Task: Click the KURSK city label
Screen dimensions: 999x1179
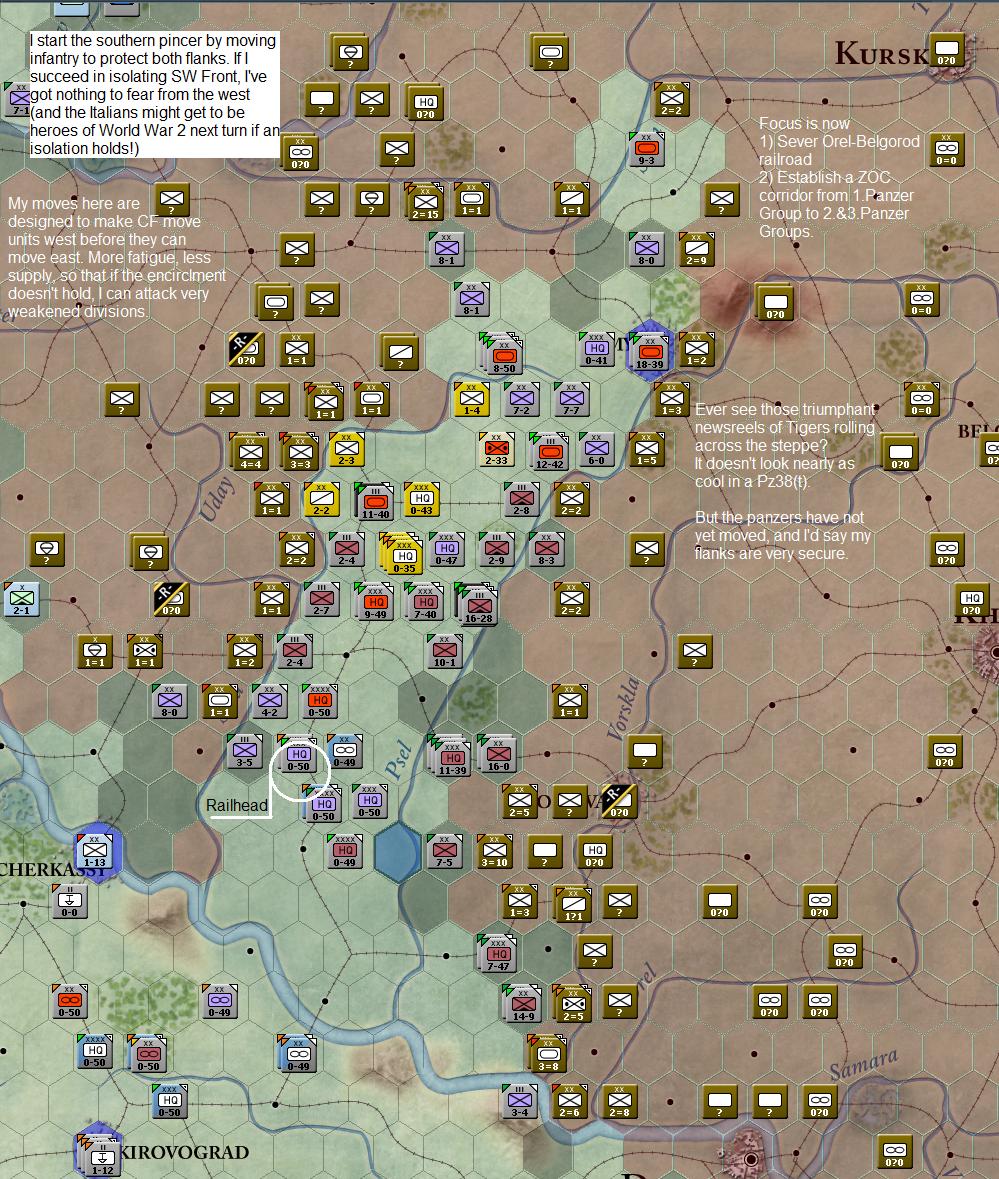Action: pyautogui.click(x=882, y=54)
